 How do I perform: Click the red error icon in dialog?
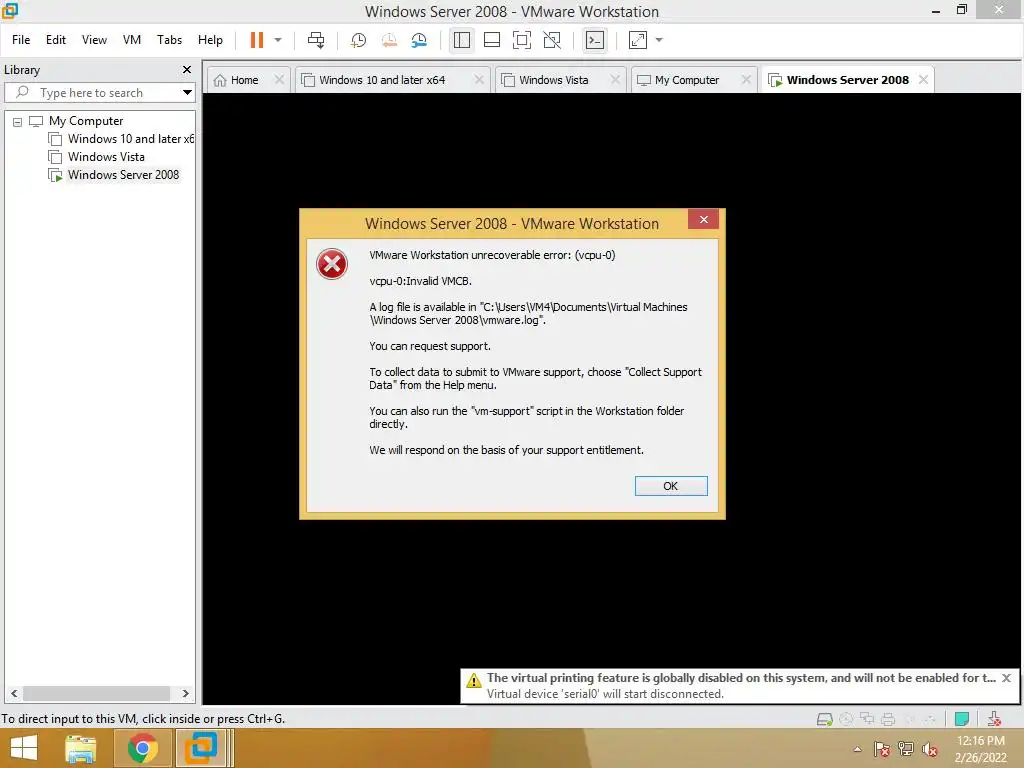click(332, 264)
